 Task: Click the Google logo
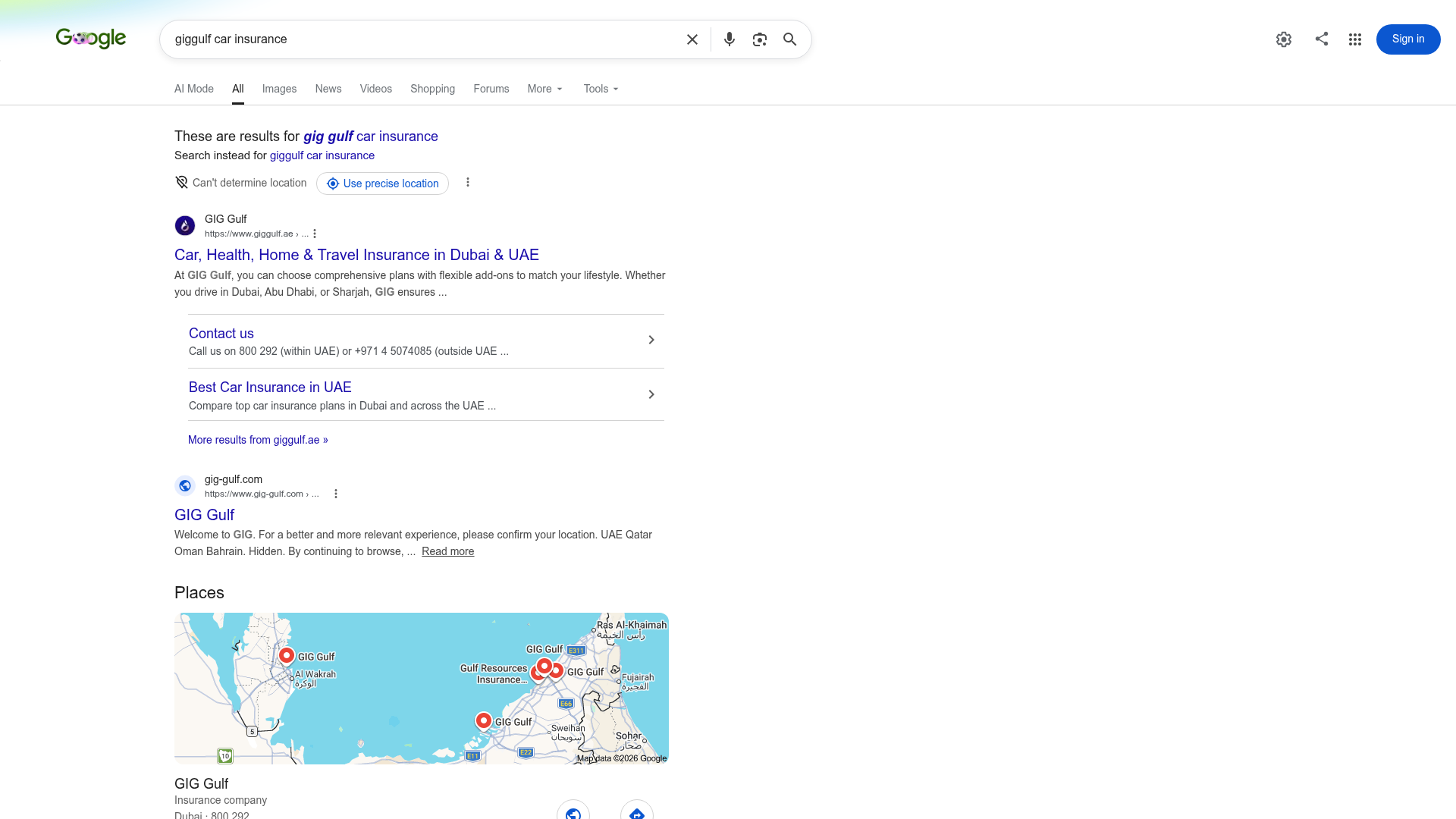point(91,39)
